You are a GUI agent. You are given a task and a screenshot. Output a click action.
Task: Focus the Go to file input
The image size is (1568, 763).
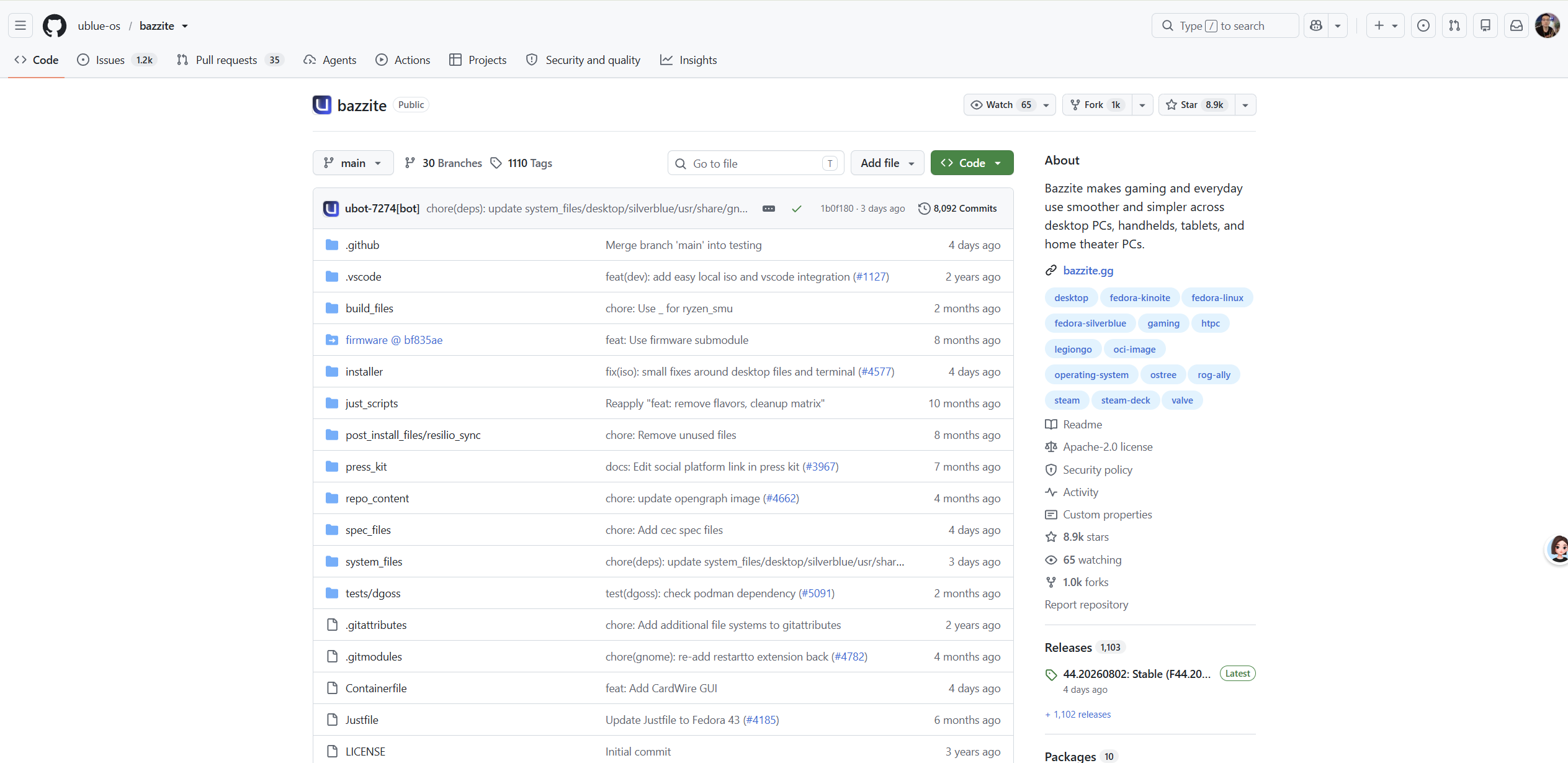pos(756,163)
